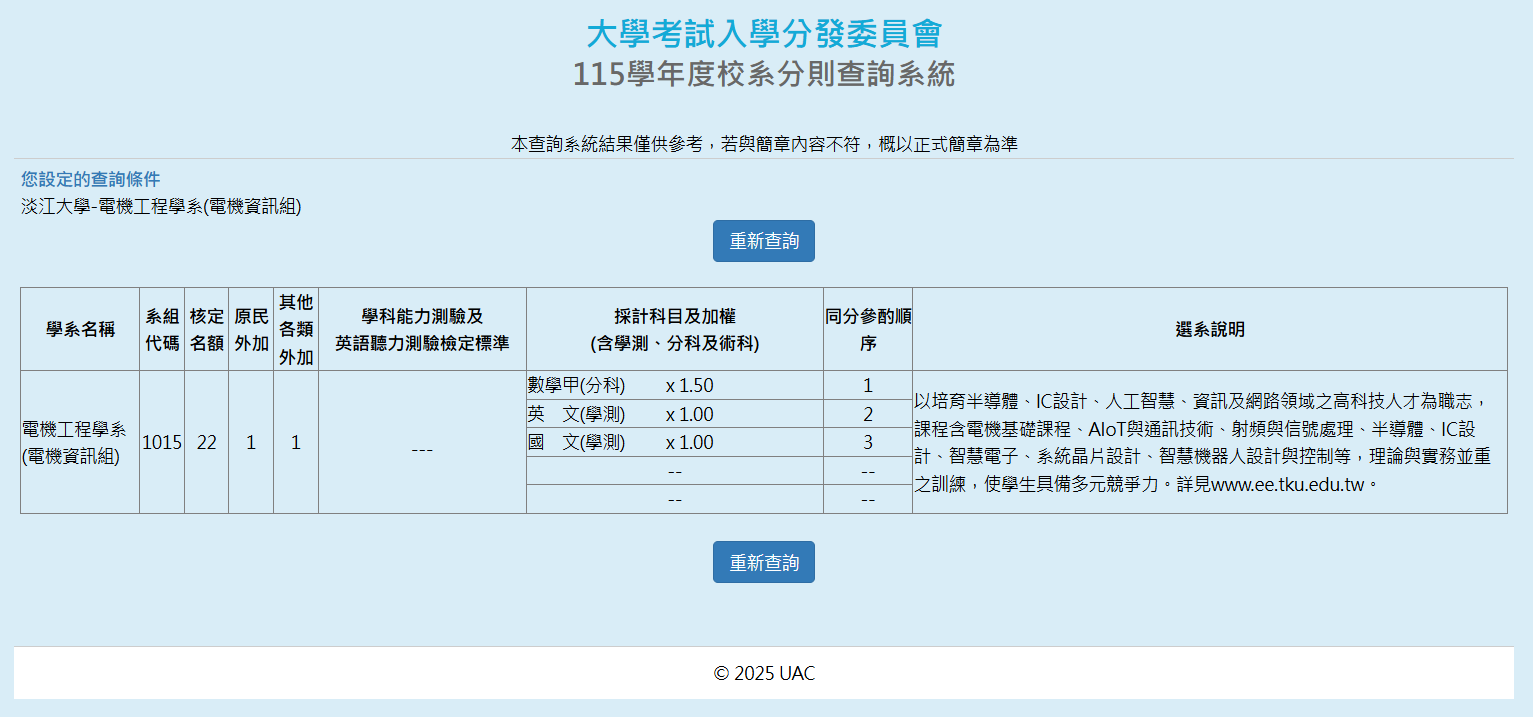Click the 大學考試入學分發委員會 page title
Screen dimensions: 1533x717
click(x=764, y=33)
